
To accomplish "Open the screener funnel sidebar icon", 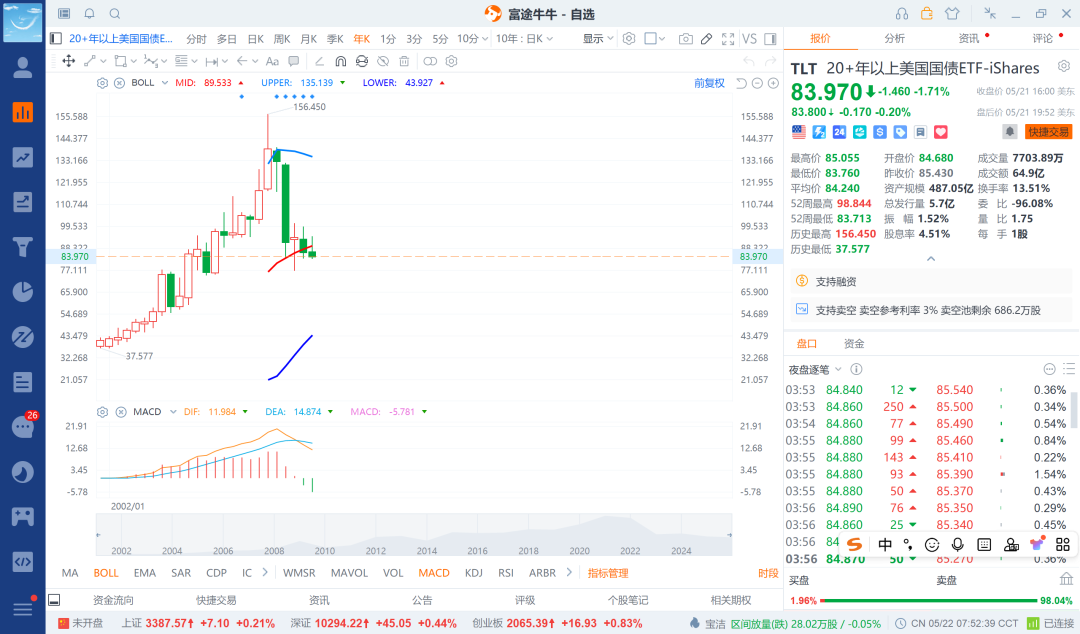I will 23,247.
